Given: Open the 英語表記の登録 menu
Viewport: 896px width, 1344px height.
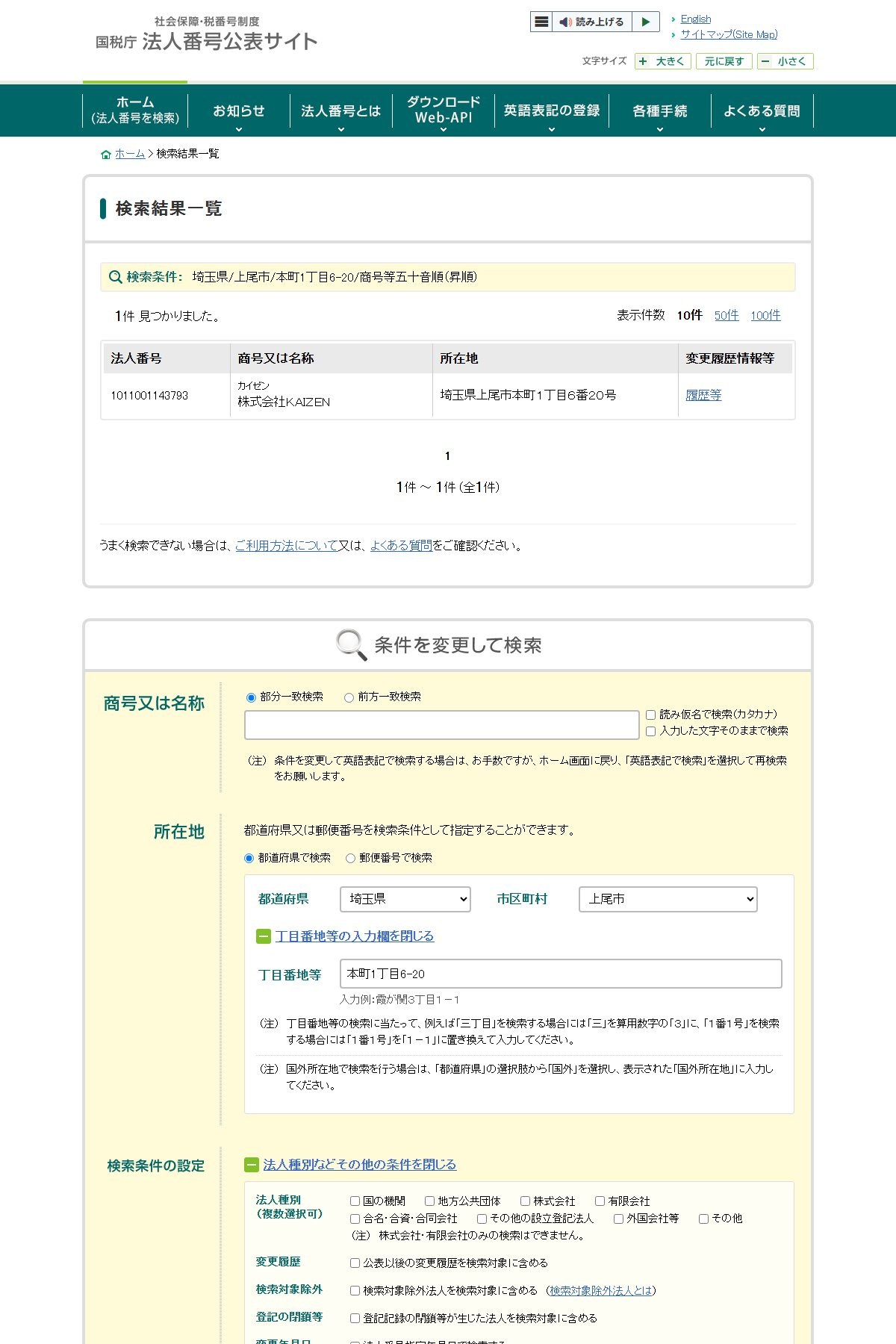Looking at the screenshot, I should 552,111.
